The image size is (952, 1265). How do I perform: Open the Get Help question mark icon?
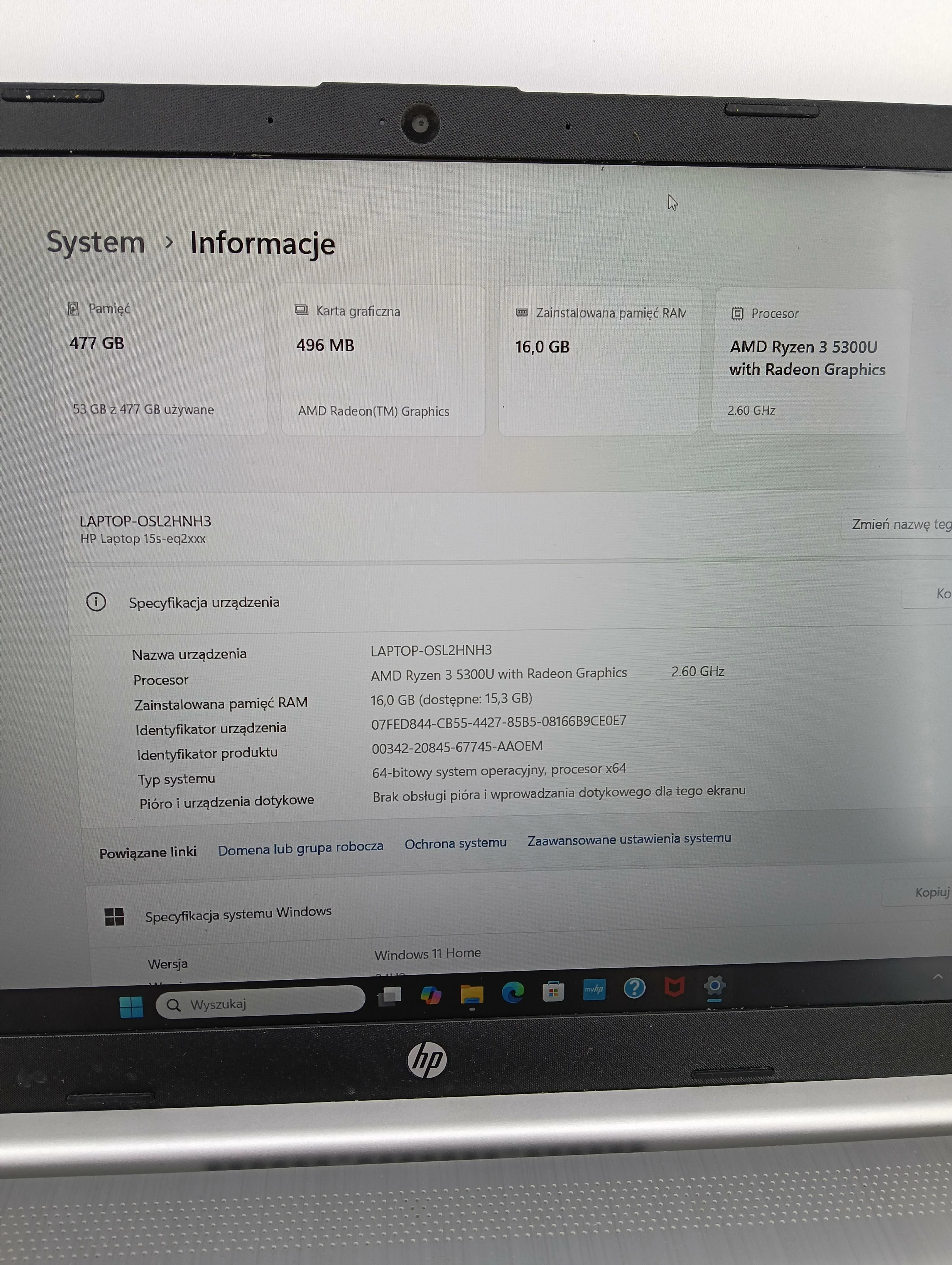634,988
